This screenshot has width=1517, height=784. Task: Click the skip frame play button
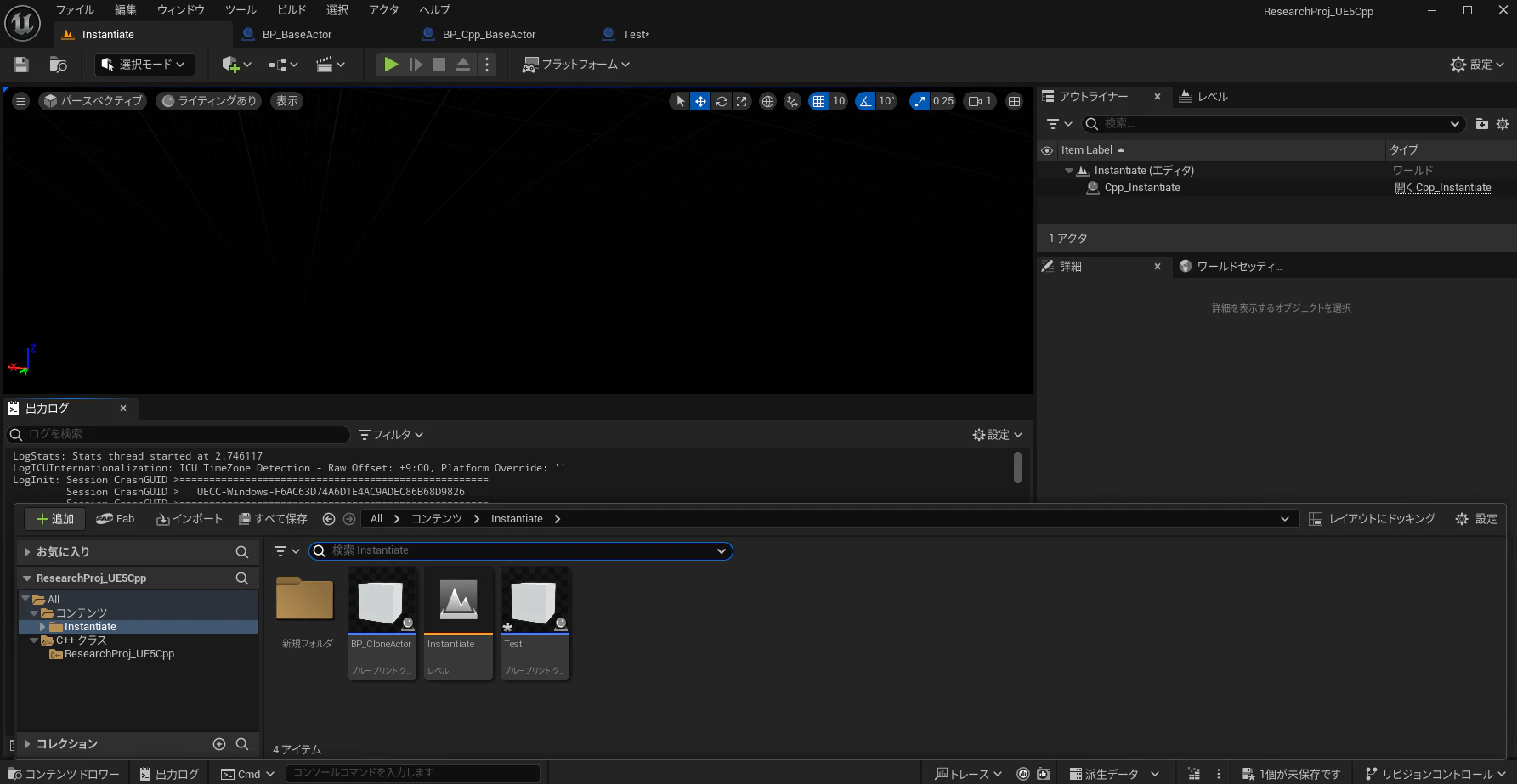416,65
